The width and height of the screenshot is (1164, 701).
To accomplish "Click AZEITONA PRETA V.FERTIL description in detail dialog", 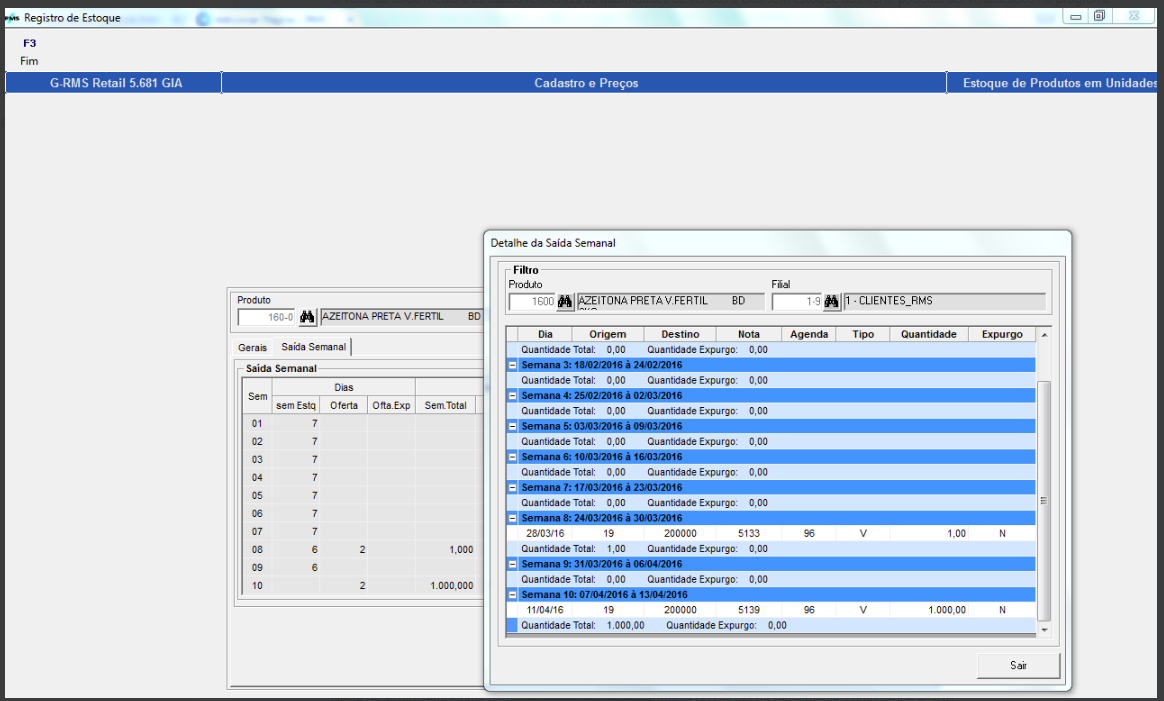I will tap(670, 301).
